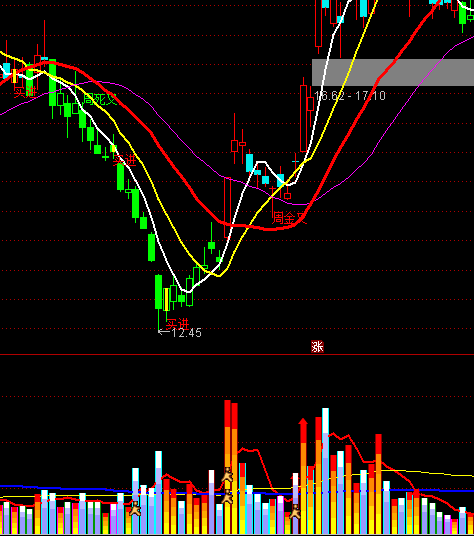474x536 pixels.
Task: Click the small arrow beside 12.45 low
Action: 164,331
